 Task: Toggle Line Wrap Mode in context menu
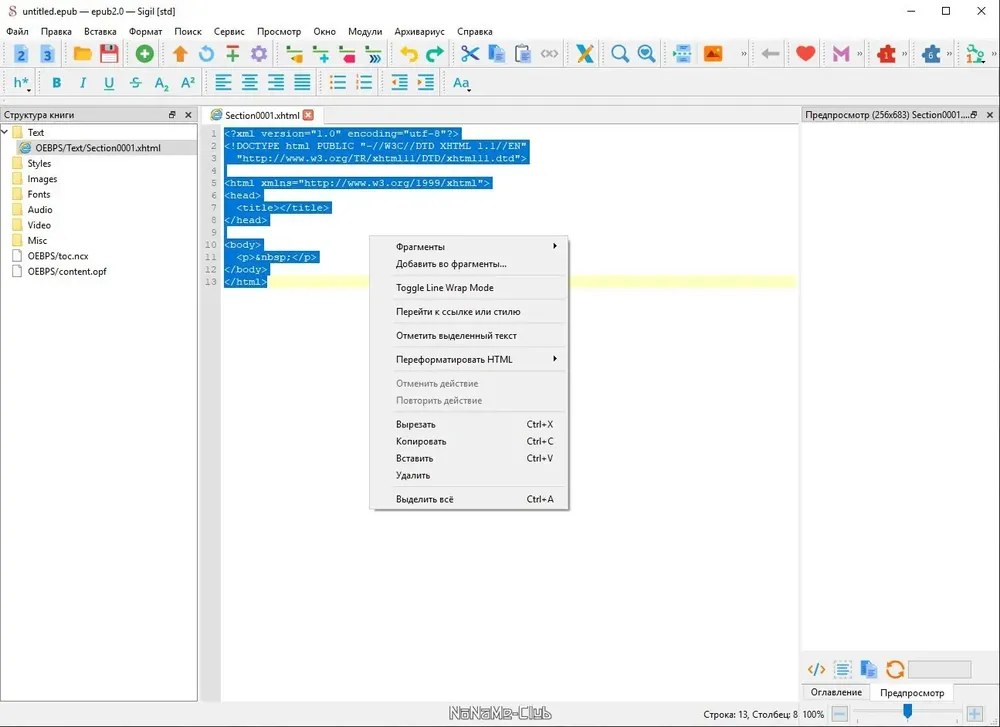pyautogui.click(x=445, y=288)
